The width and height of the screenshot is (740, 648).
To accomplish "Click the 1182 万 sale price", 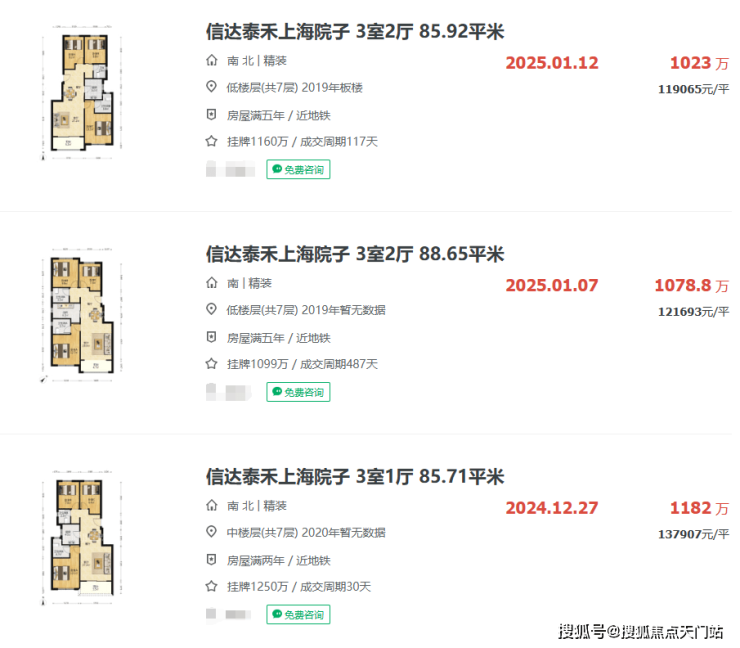I will [x=699, y=508].
